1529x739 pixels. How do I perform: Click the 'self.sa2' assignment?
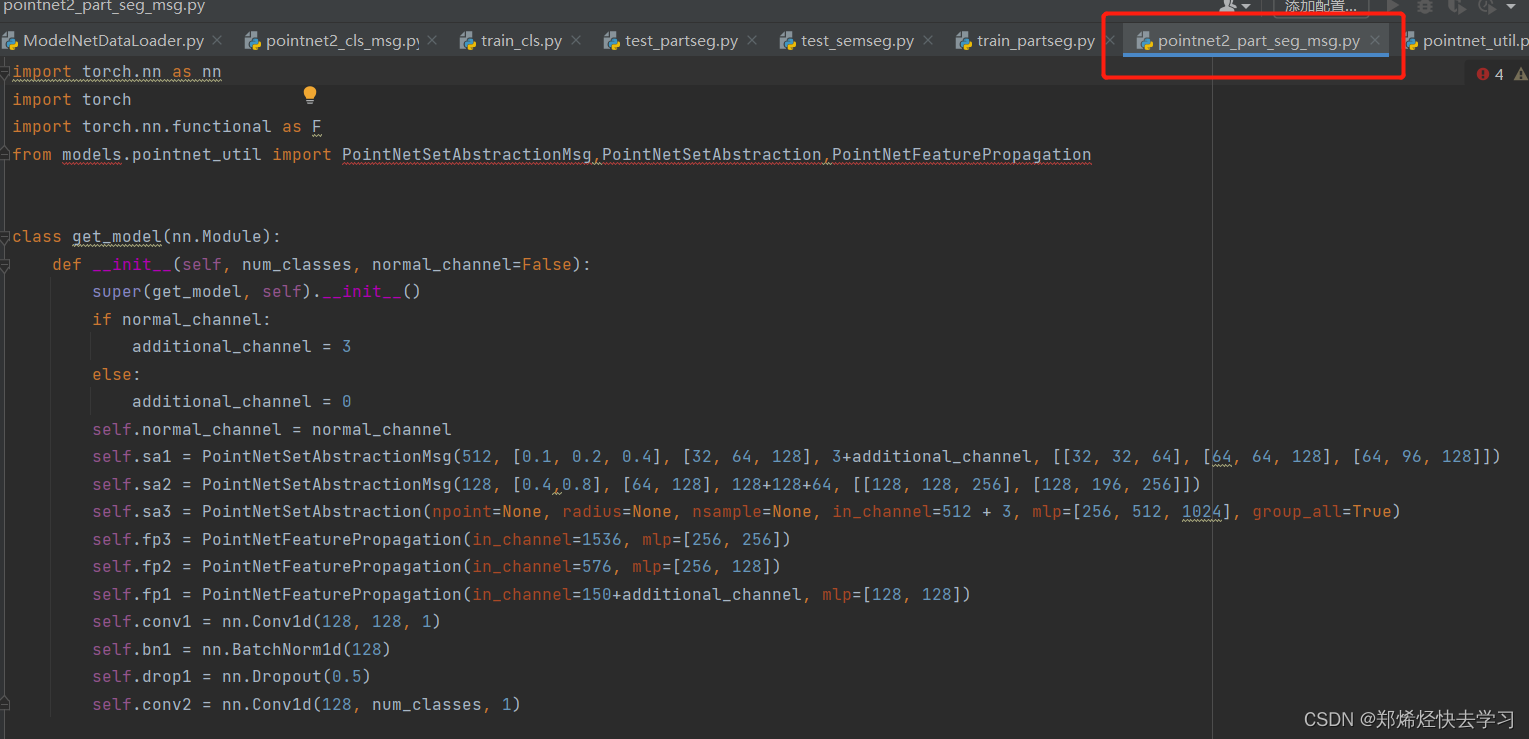pyautogui.click(x=646, y=485)
